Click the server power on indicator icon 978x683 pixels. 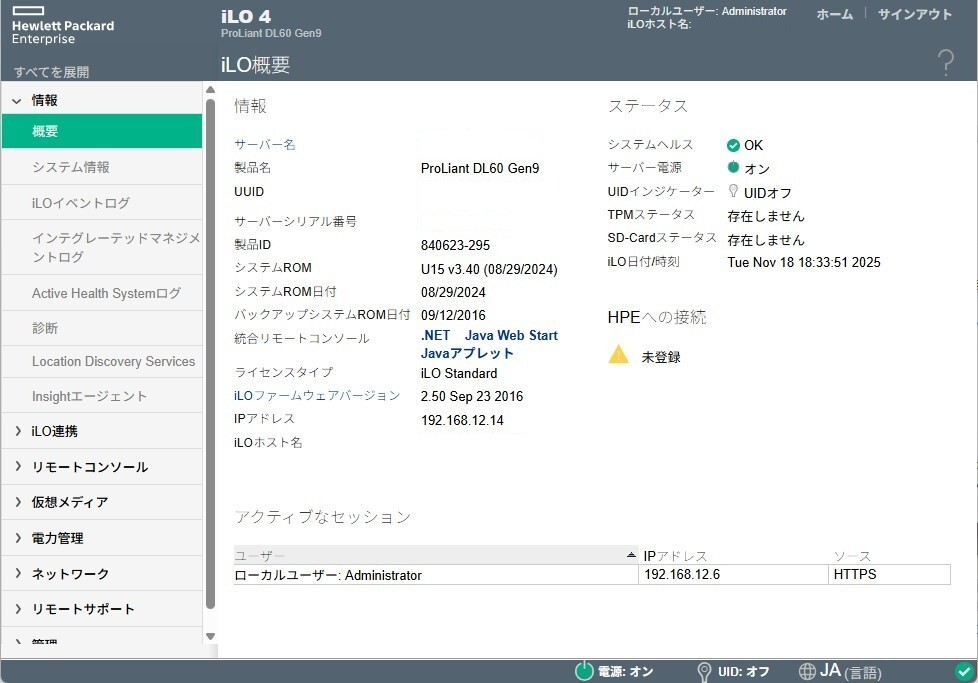point(733,168)
